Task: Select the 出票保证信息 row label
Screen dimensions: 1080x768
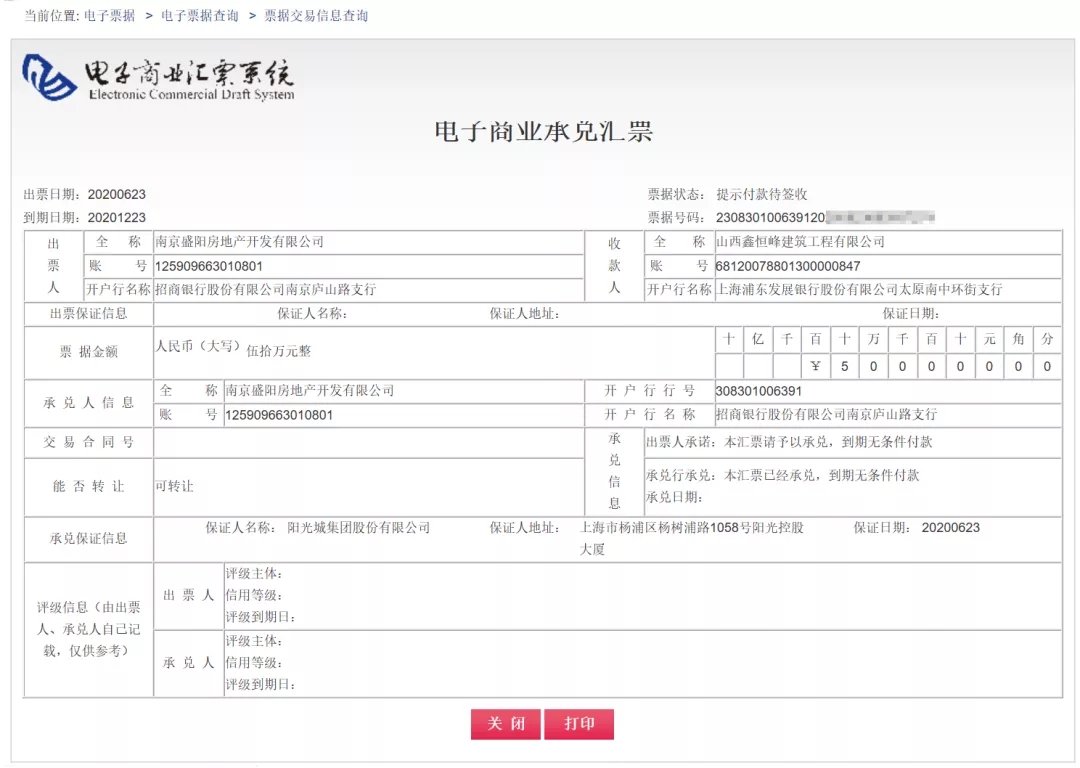Action: (88, 313)
